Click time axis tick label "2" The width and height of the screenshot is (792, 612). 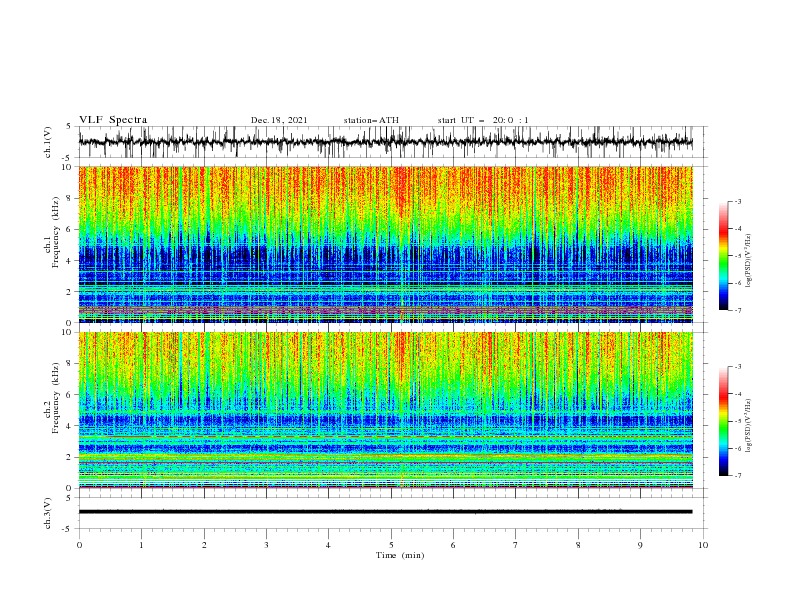(204, 545)
